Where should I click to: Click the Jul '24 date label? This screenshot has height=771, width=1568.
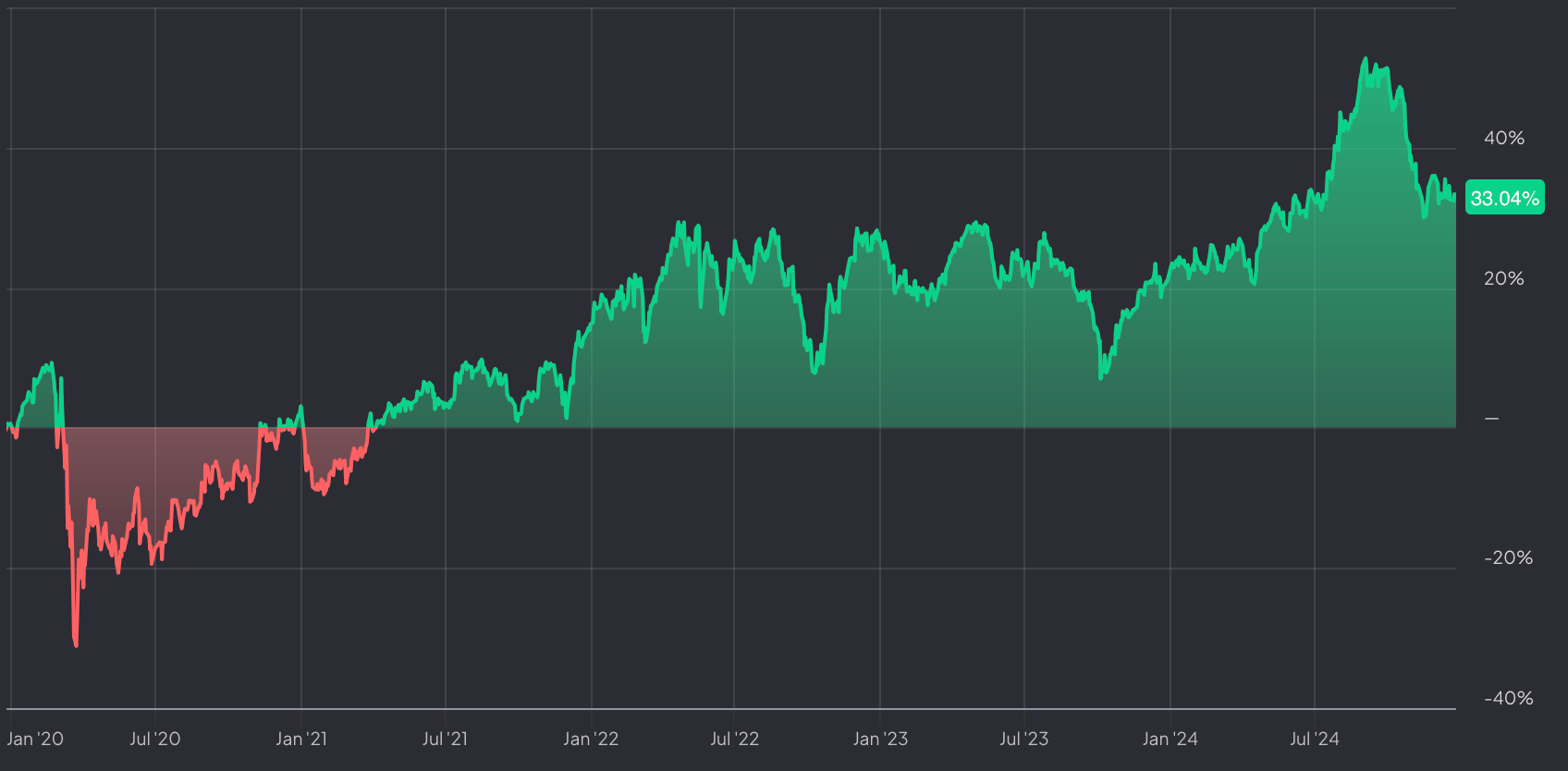(x=1315, y=739)
